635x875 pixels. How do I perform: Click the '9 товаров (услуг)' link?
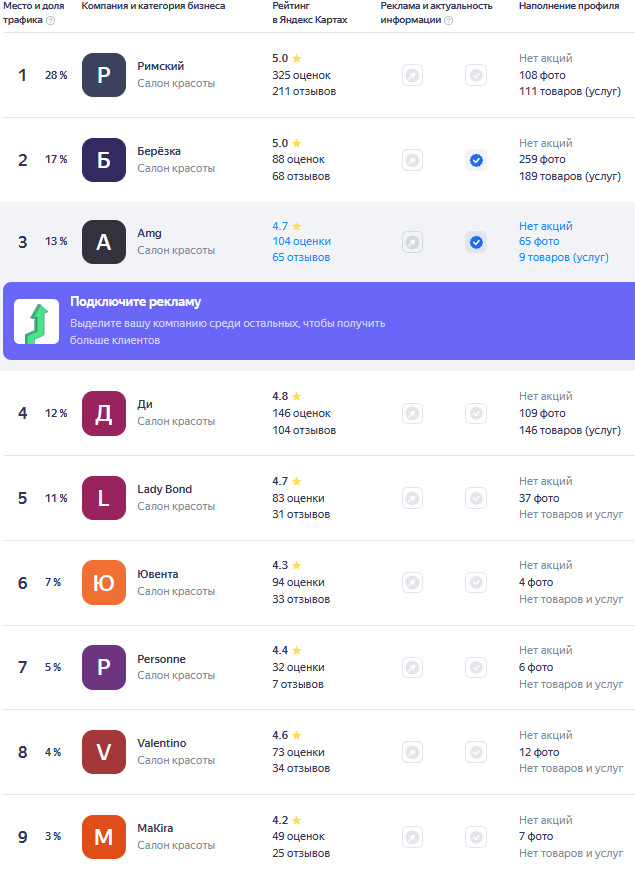[564, 257]
